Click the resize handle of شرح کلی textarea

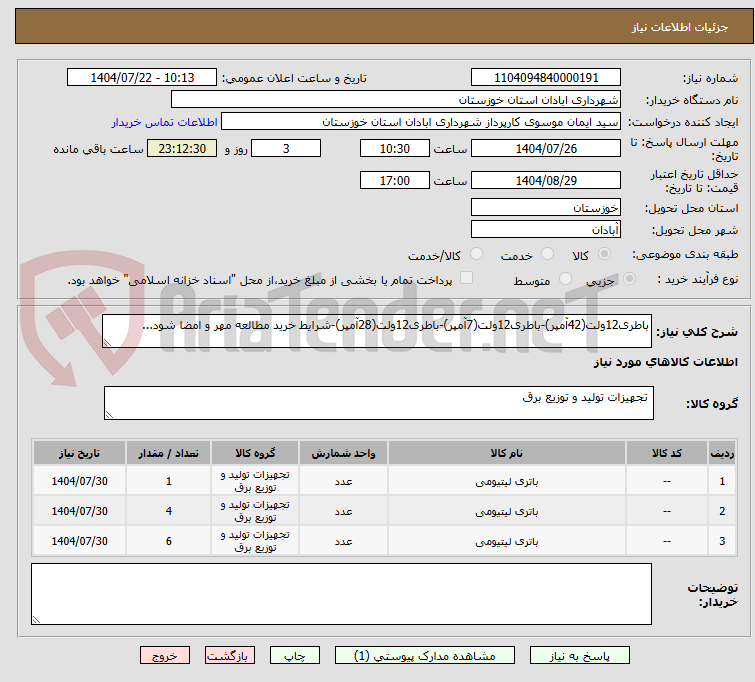(107, 343)
